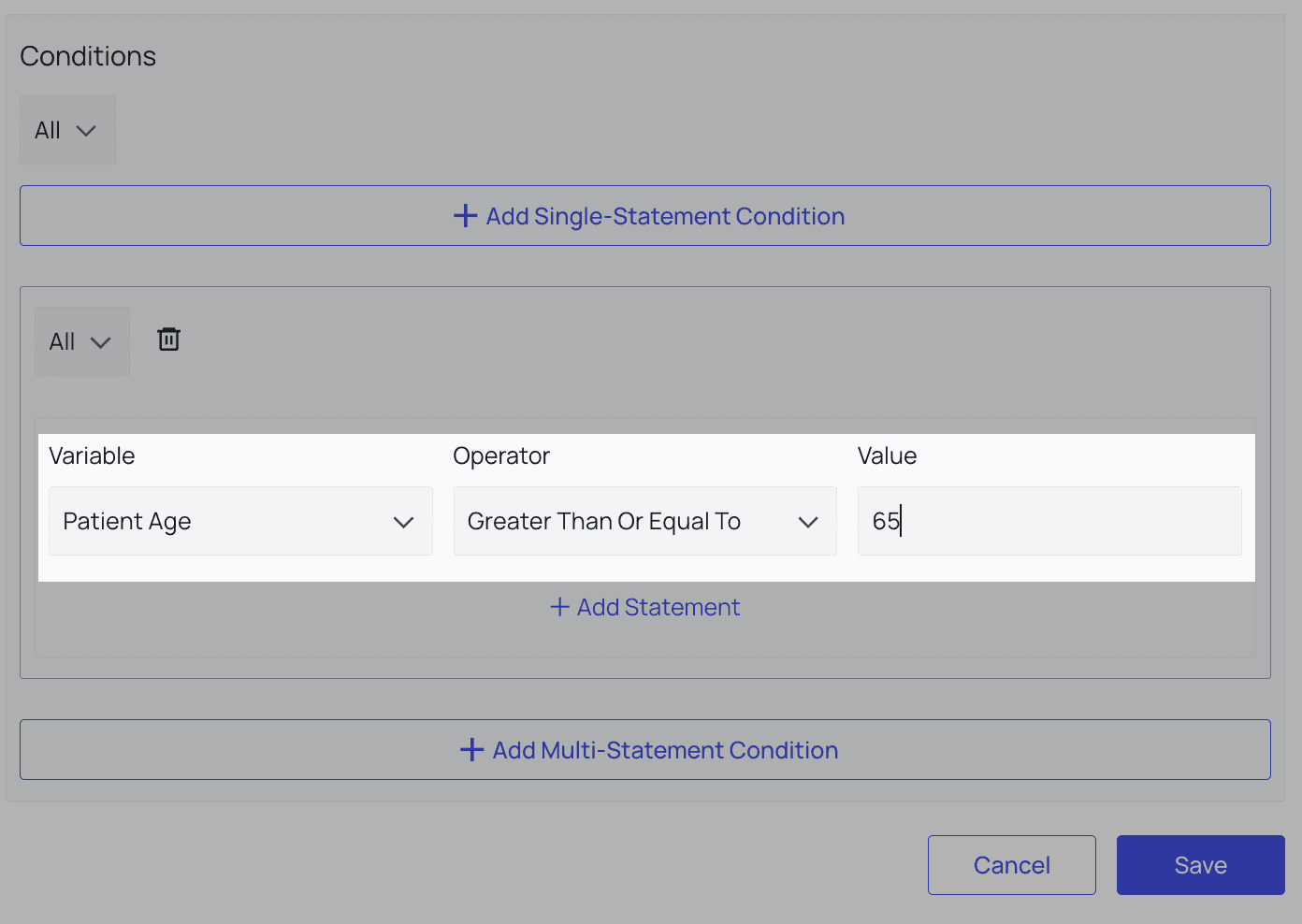Add a single-statement condition
The width and height of the screenshot is (1302, 924).
[x=645, y=216]
